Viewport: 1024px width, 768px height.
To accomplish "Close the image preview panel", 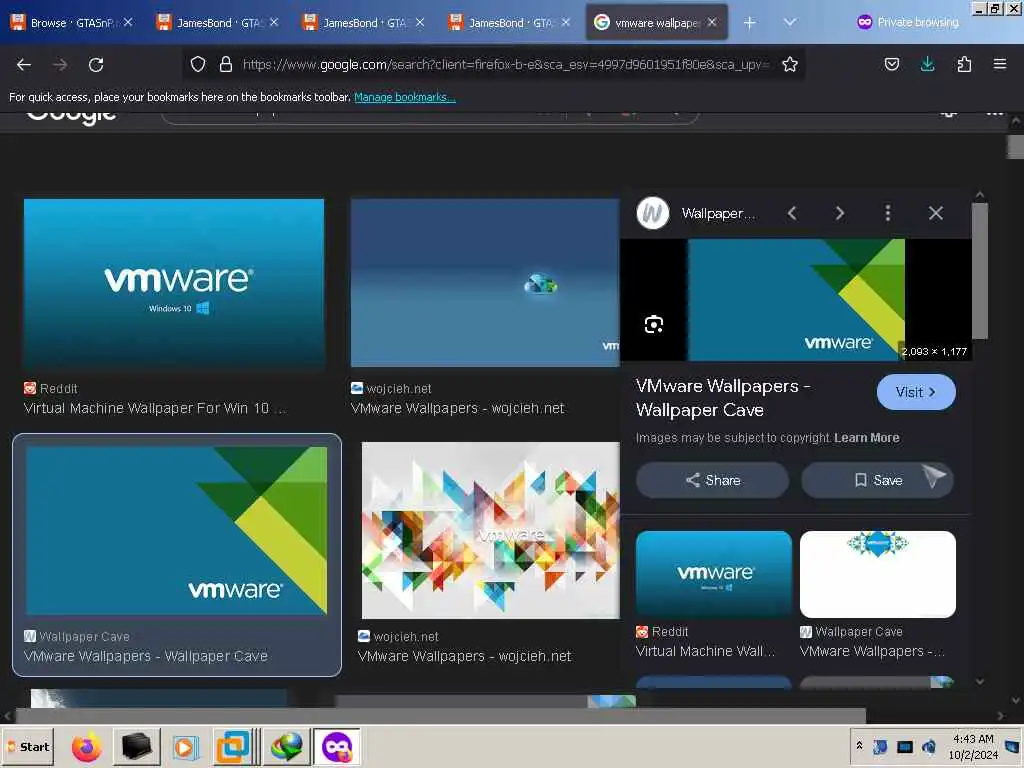I will coord(936,213).
